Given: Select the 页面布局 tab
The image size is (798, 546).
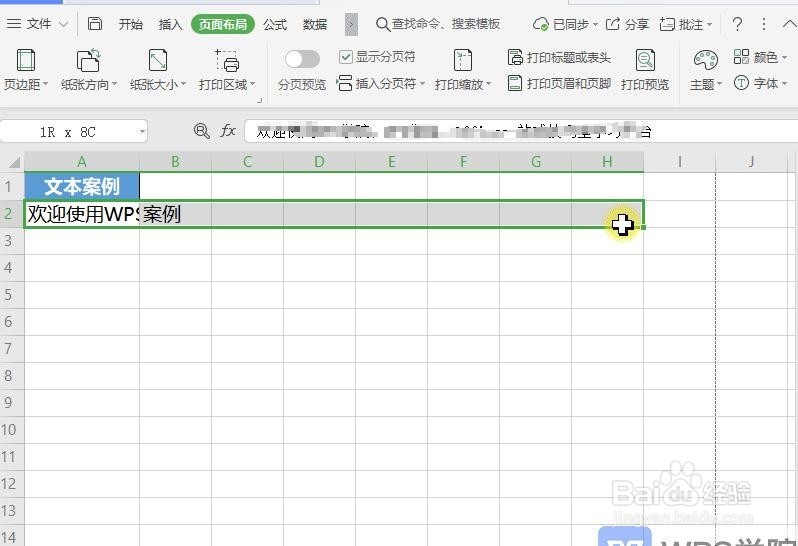Looking at the screenshot, I should point(223,24).
